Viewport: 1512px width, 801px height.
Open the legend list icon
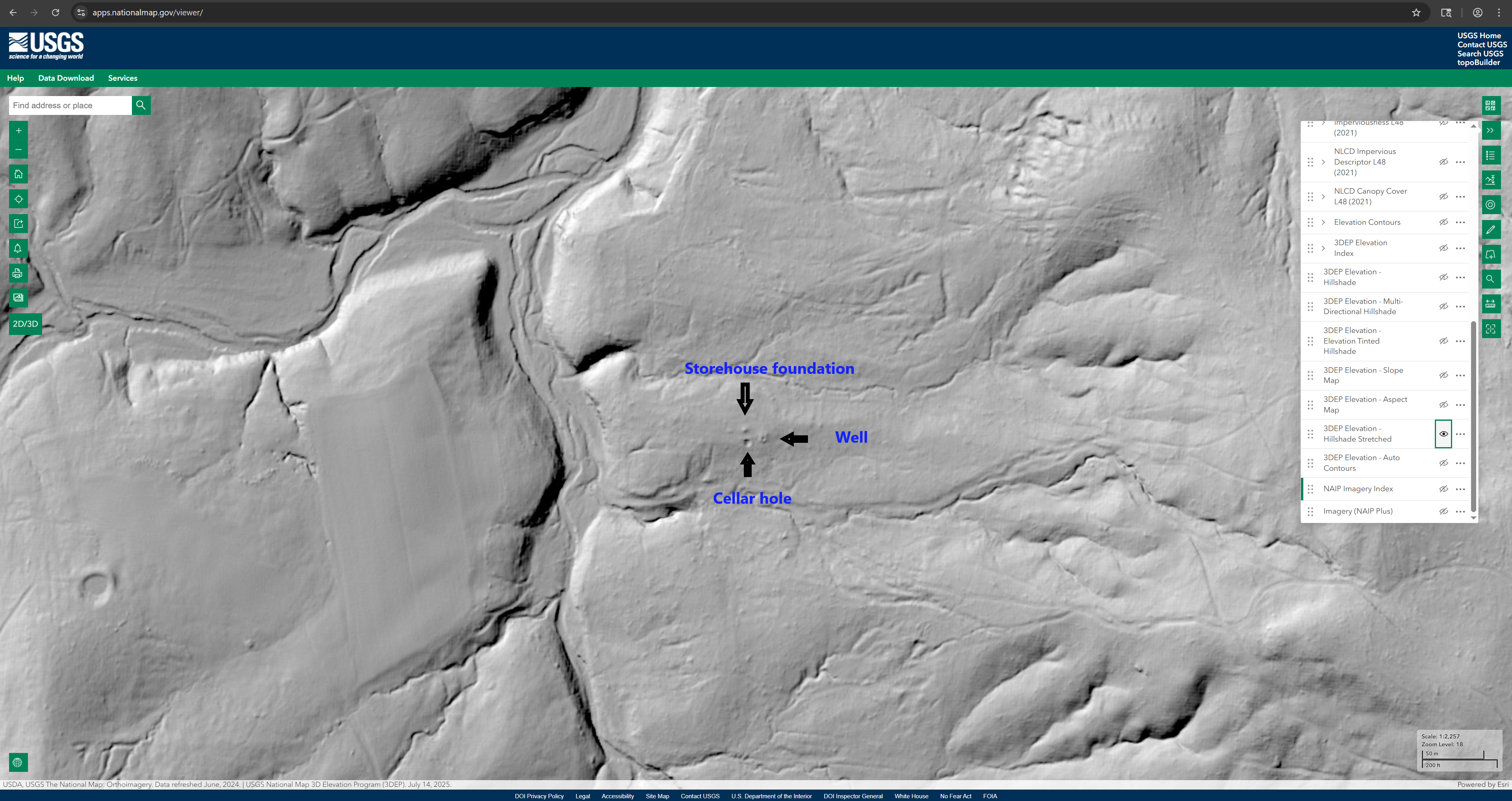pyautogui.click(x=1490, y=155)
